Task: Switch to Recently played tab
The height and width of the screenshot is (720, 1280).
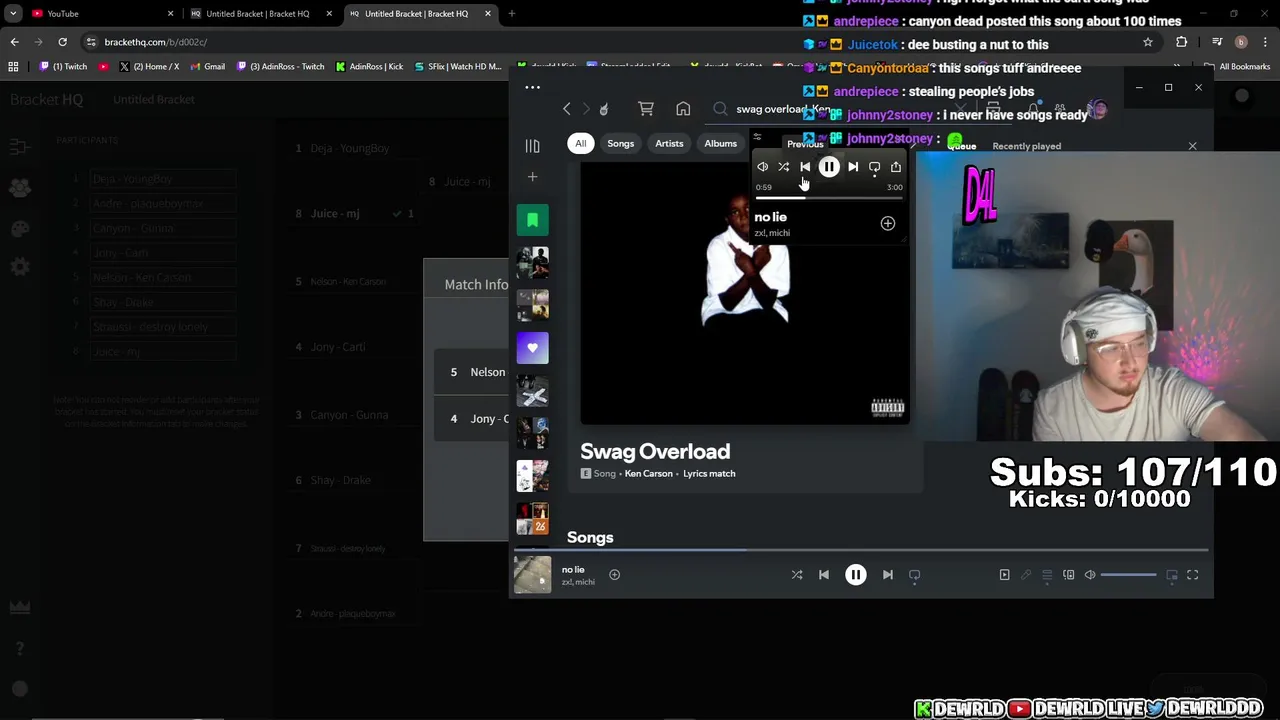Action: click(1026, 146)
